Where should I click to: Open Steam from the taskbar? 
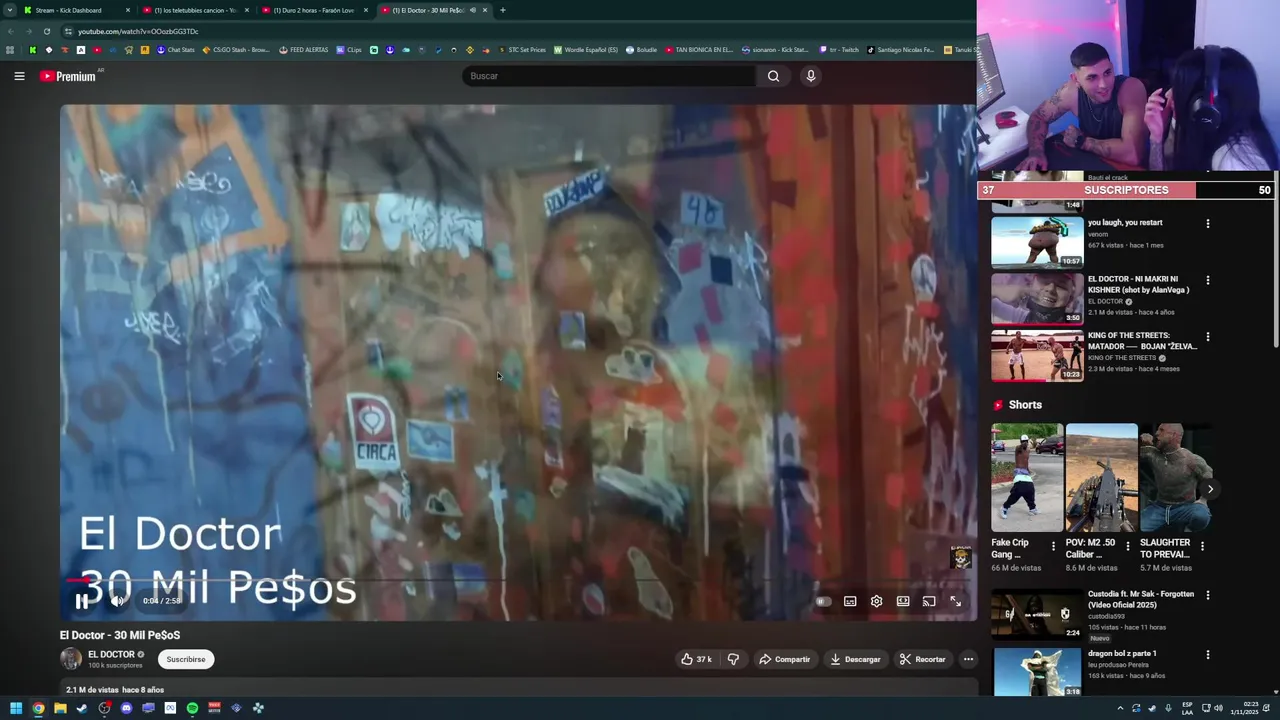pos(82,708)
